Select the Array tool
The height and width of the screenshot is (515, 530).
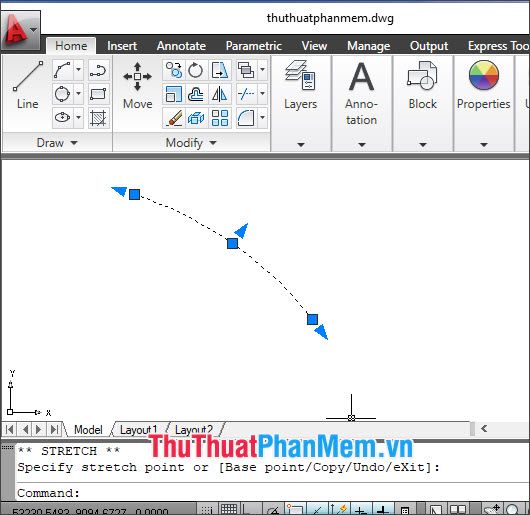tap(220, 118)
